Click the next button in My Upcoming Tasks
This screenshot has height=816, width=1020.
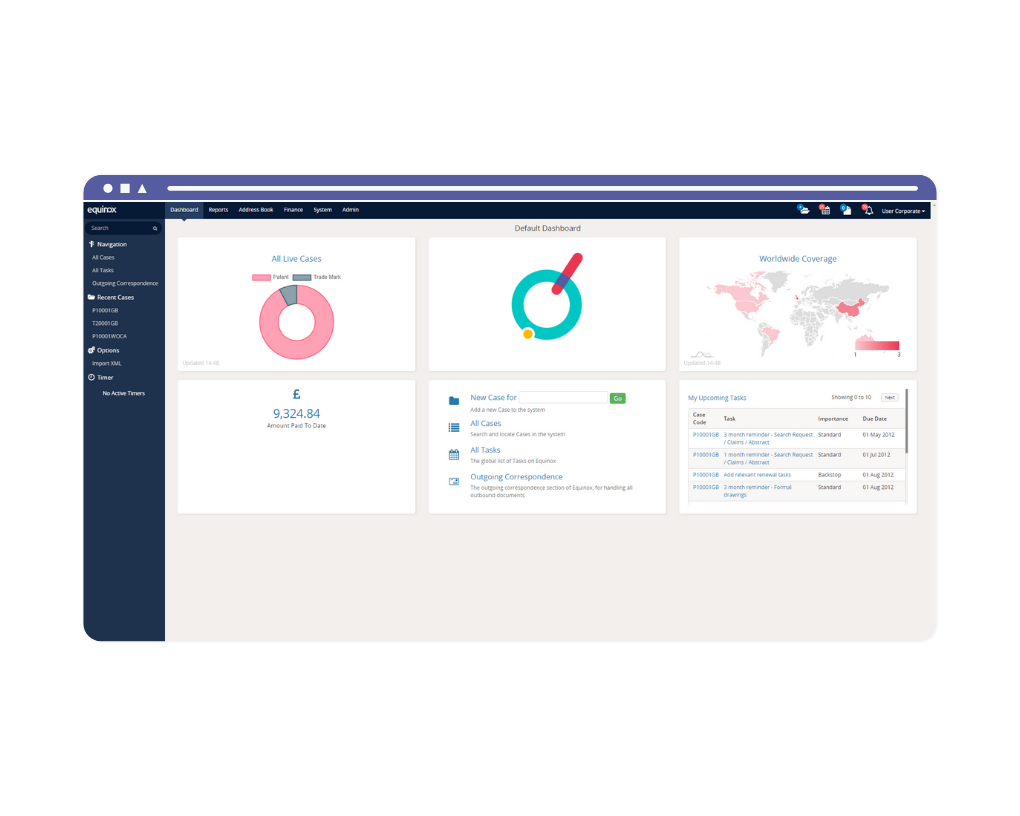point(888,397)
